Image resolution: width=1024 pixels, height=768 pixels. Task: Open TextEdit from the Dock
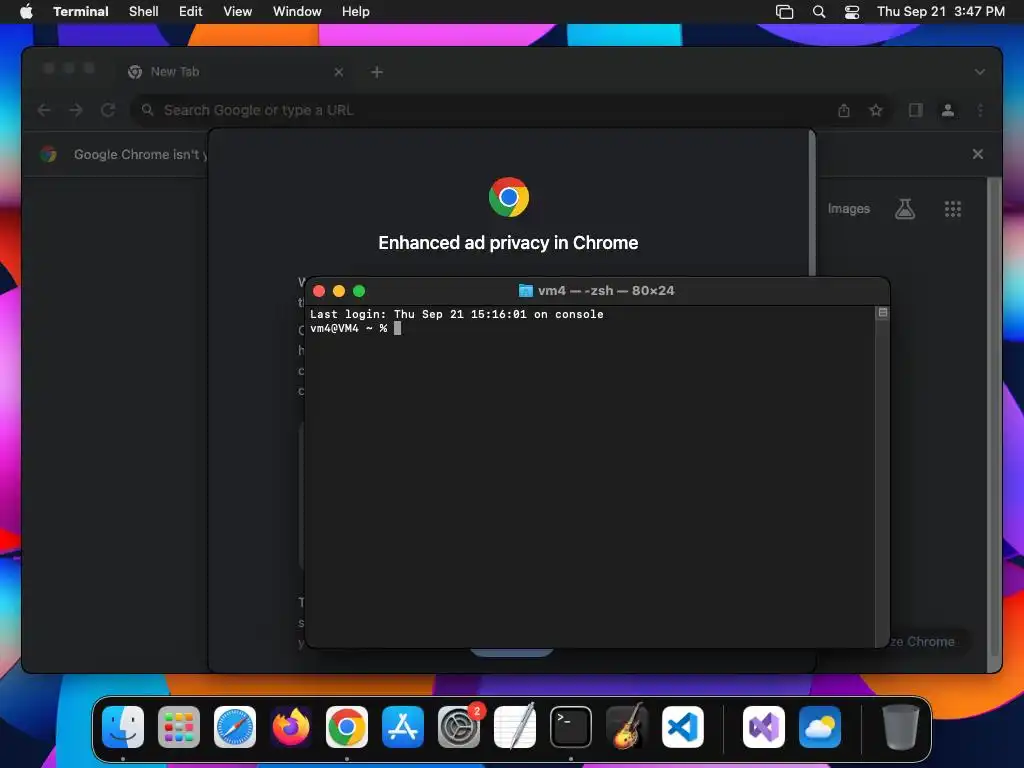pos(515,727)
